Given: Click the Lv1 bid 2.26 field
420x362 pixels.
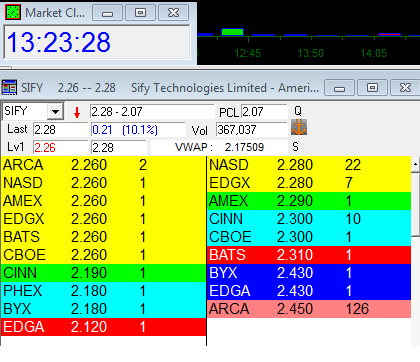Looking at the screenshot, I should click(x=60, y=148).
